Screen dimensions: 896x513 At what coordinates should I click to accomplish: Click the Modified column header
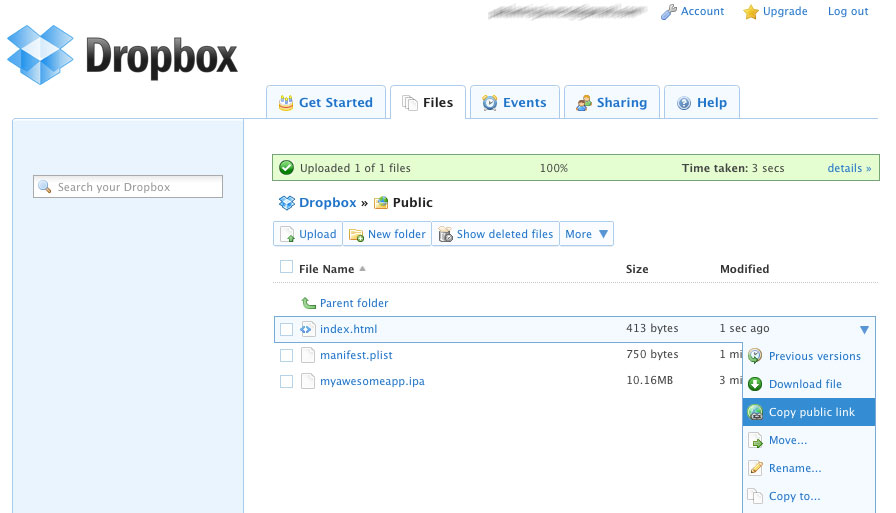744,269
